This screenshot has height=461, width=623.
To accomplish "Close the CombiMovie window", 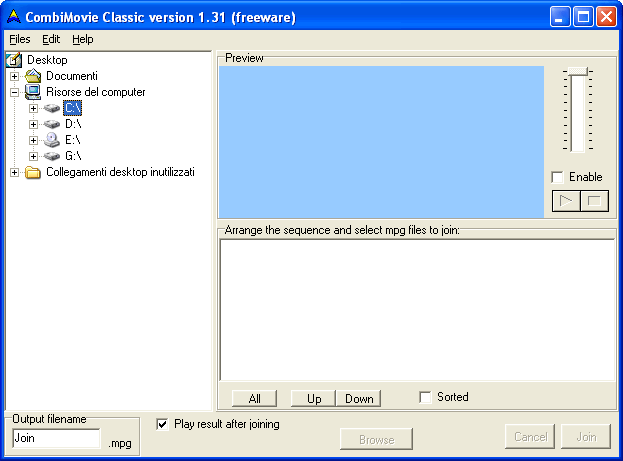I will click(606, 17).
